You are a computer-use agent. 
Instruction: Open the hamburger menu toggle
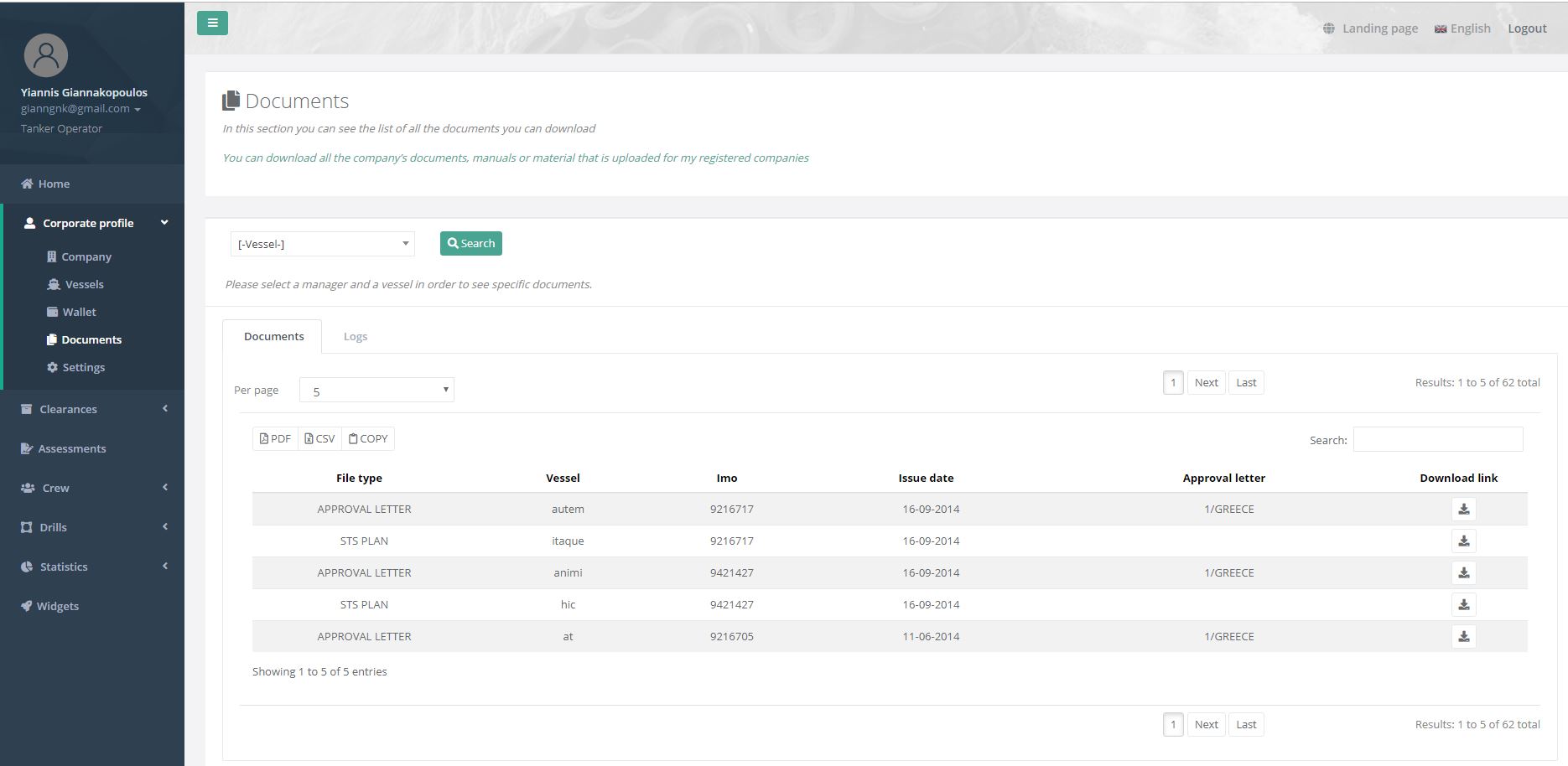tap(211, 23)
